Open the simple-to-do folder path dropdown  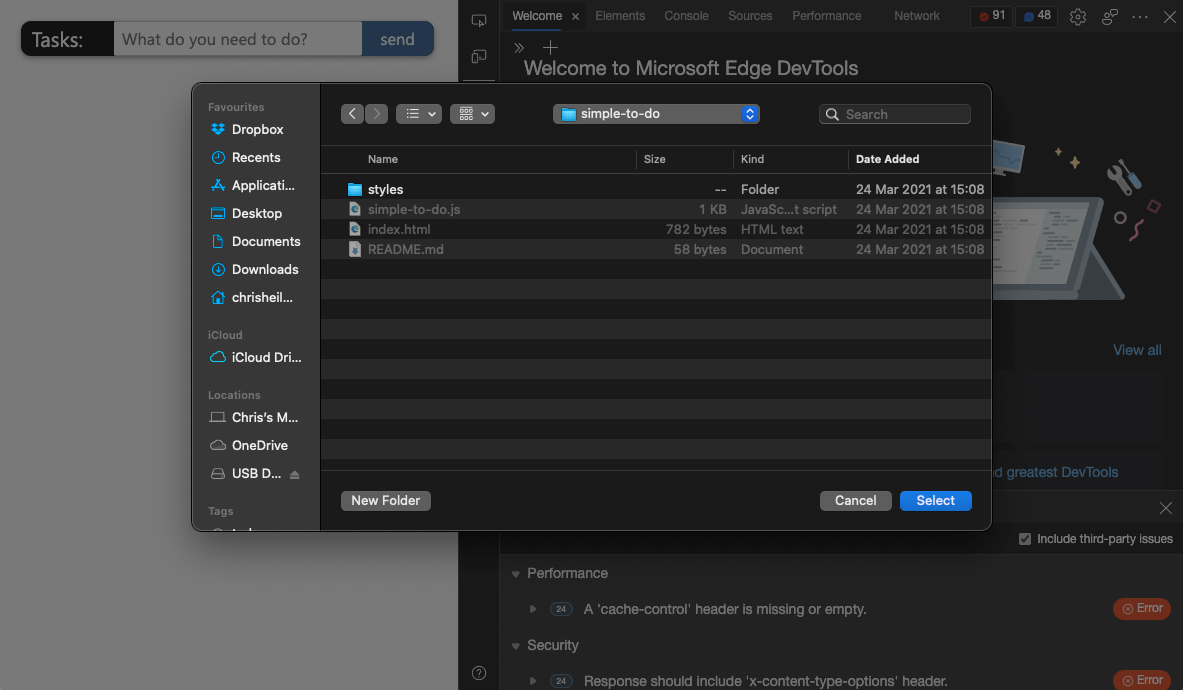[749, 113]
